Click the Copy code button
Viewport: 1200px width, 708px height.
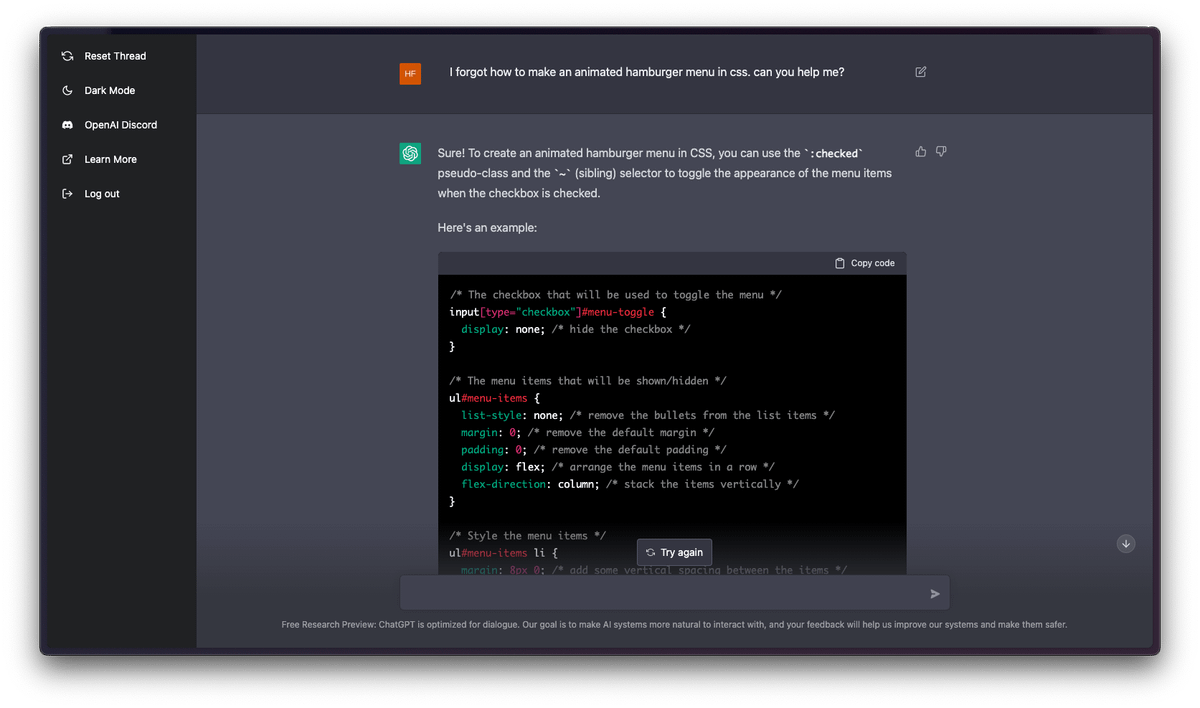865,263
